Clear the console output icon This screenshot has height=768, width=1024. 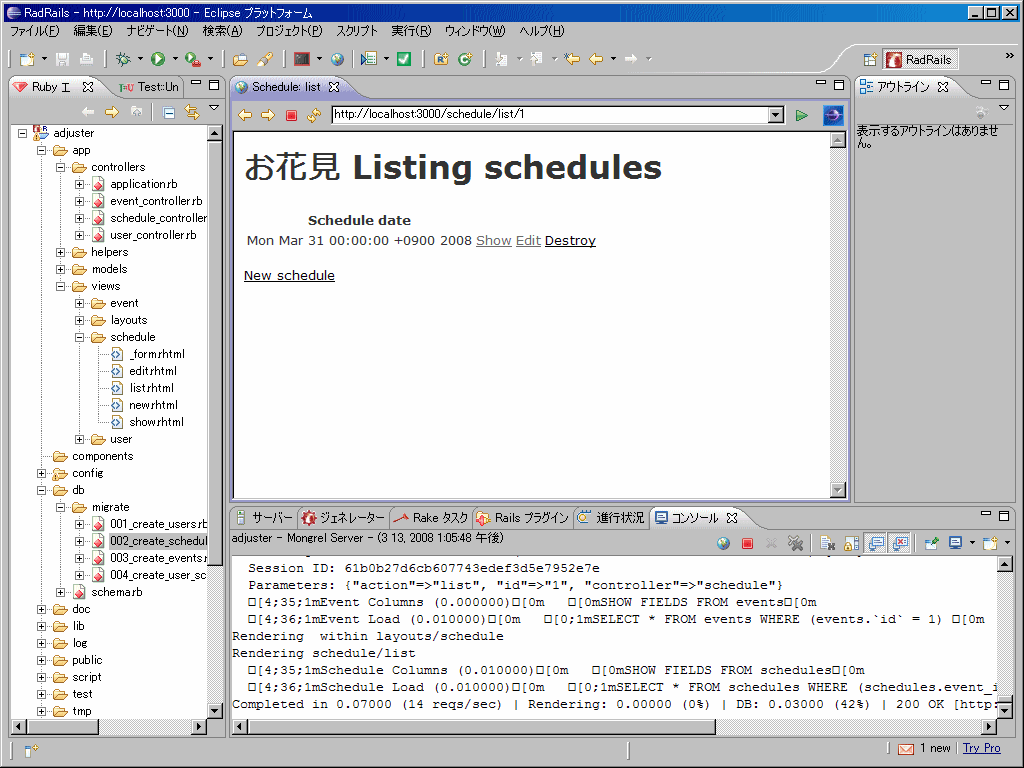(828, 542)
